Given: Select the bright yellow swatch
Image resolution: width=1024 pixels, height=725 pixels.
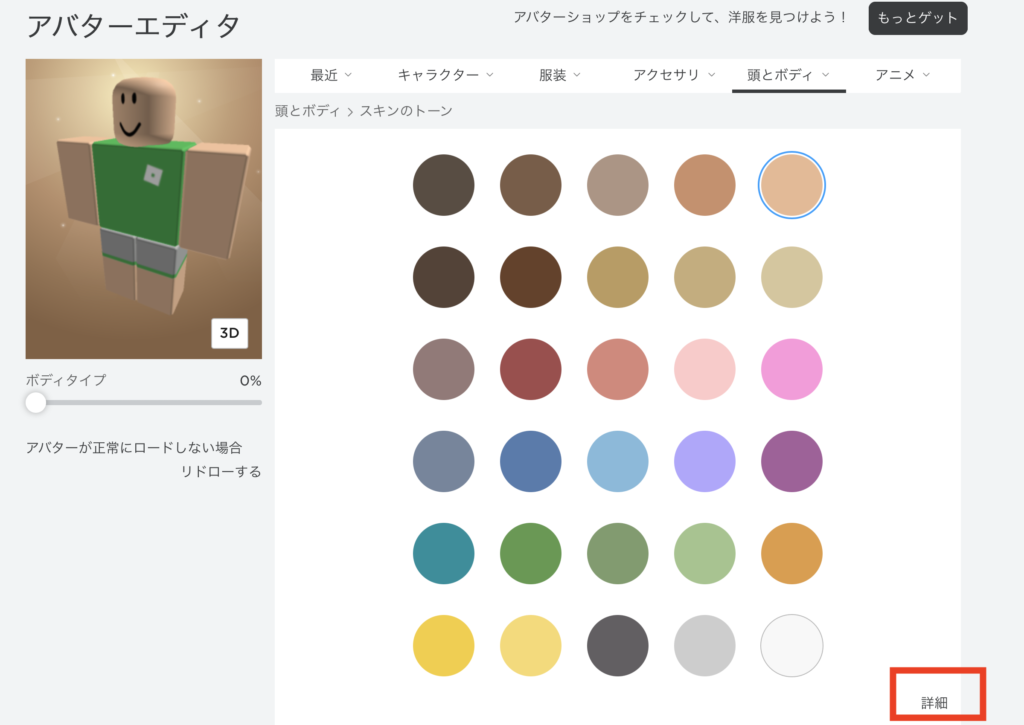Looking at the screenshot, I should click(443, 645).
